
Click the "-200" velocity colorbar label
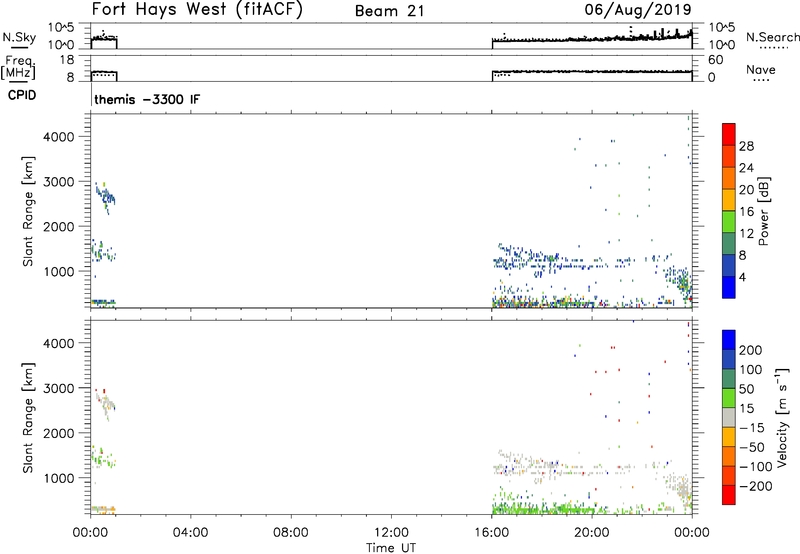(x=755, y=486)
